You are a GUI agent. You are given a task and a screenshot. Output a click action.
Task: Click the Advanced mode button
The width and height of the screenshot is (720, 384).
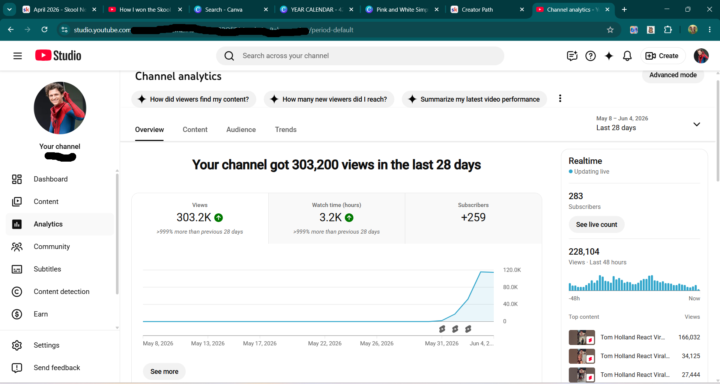673,75
